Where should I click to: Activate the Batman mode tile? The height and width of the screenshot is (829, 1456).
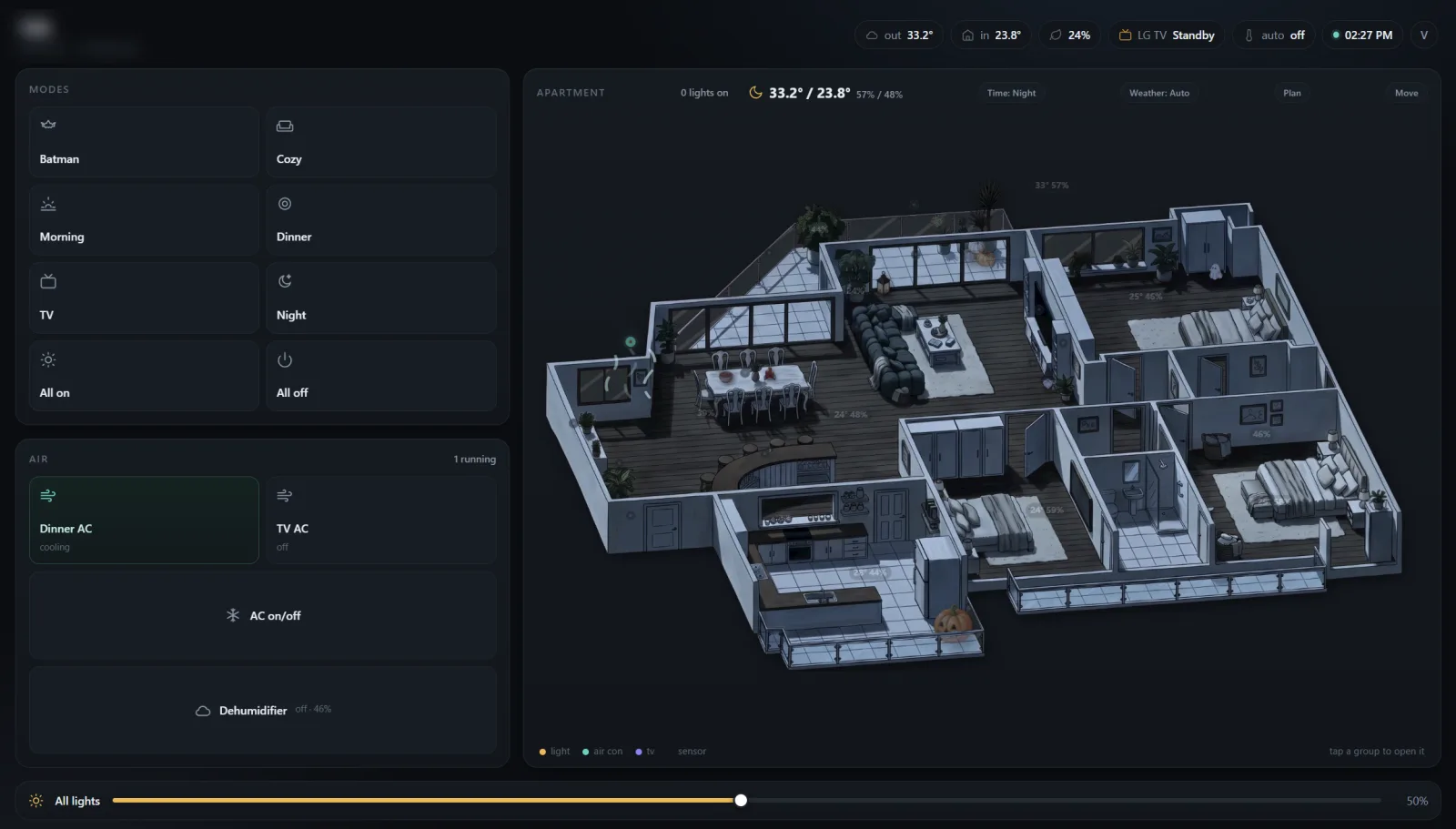click(x=144, y=142)
